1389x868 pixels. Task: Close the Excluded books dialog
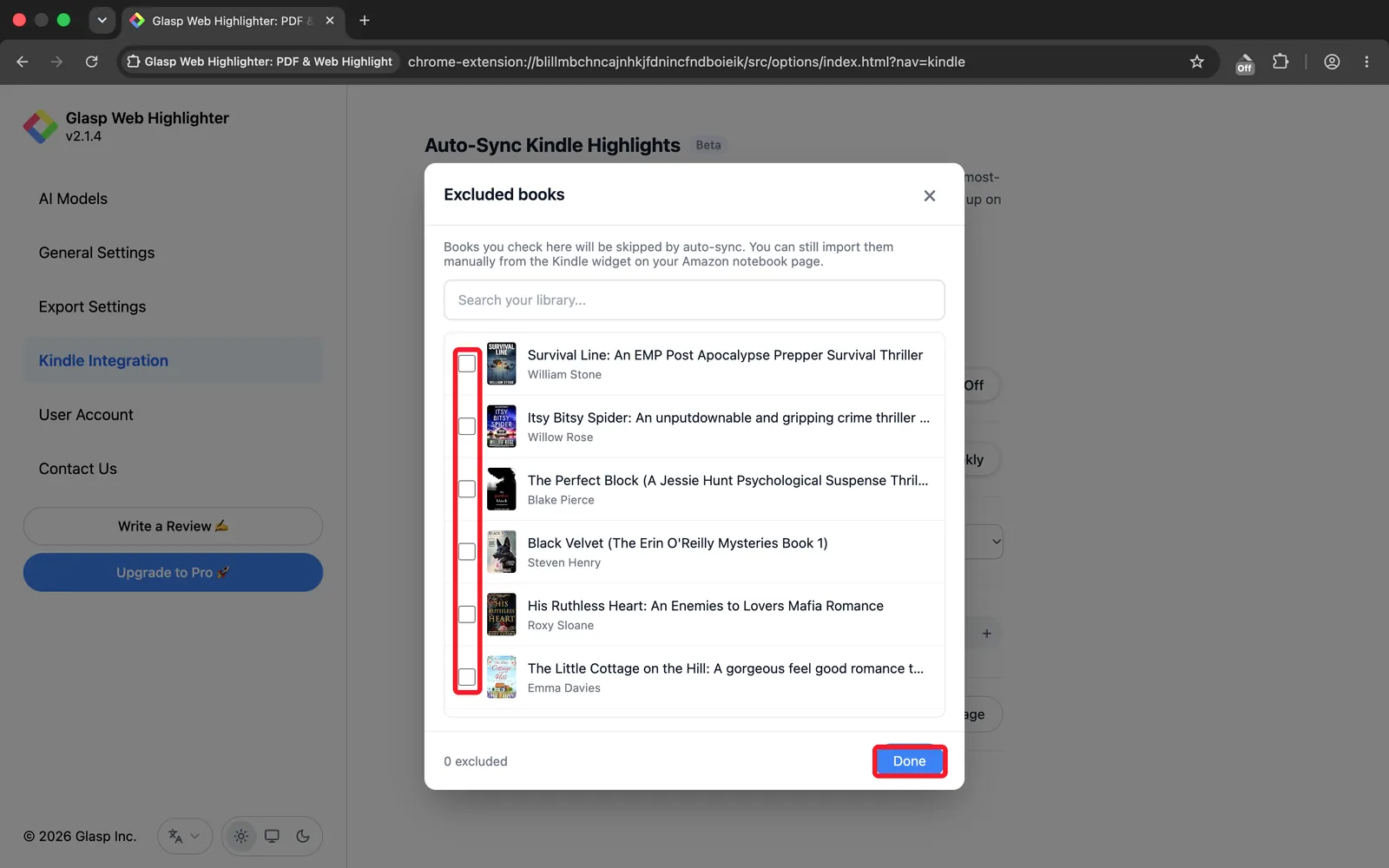tap(930, 195)
